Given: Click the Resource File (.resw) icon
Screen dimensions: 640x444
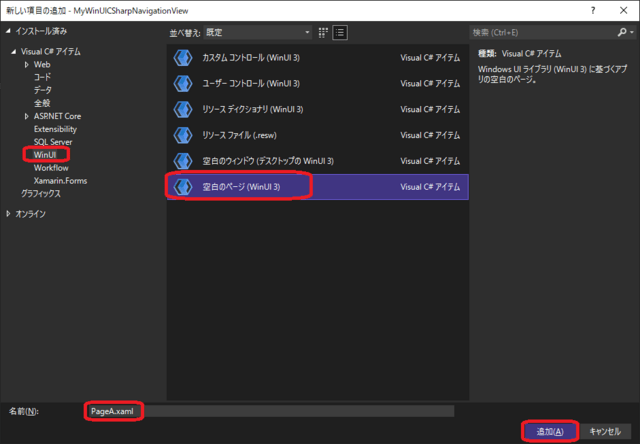Looking at the screenshot, I should point(182,135).
